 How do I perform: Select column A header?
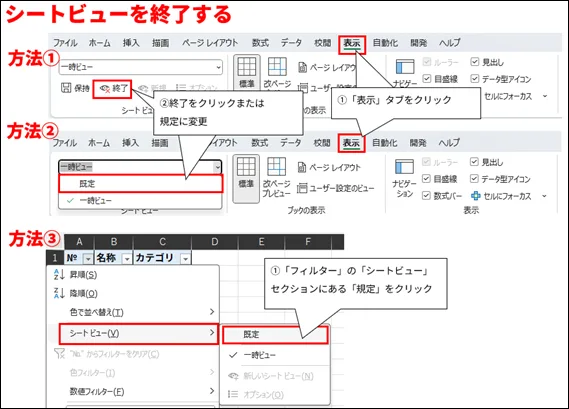(79, 242)
